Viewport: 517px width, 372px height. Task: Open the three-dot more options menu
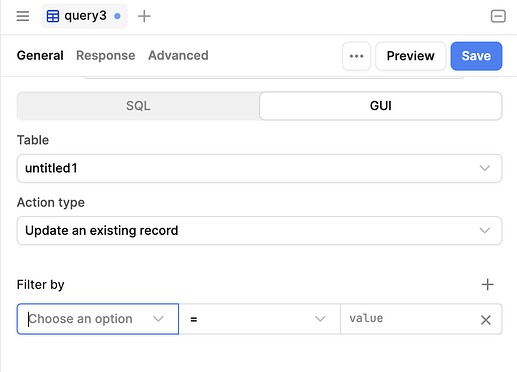click(x=356, y=56)
